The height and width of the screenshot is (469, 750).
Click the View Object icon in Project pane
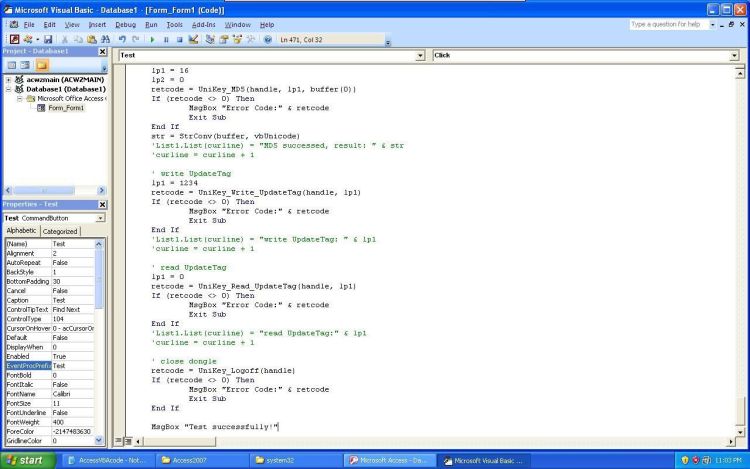click(25, 65)
